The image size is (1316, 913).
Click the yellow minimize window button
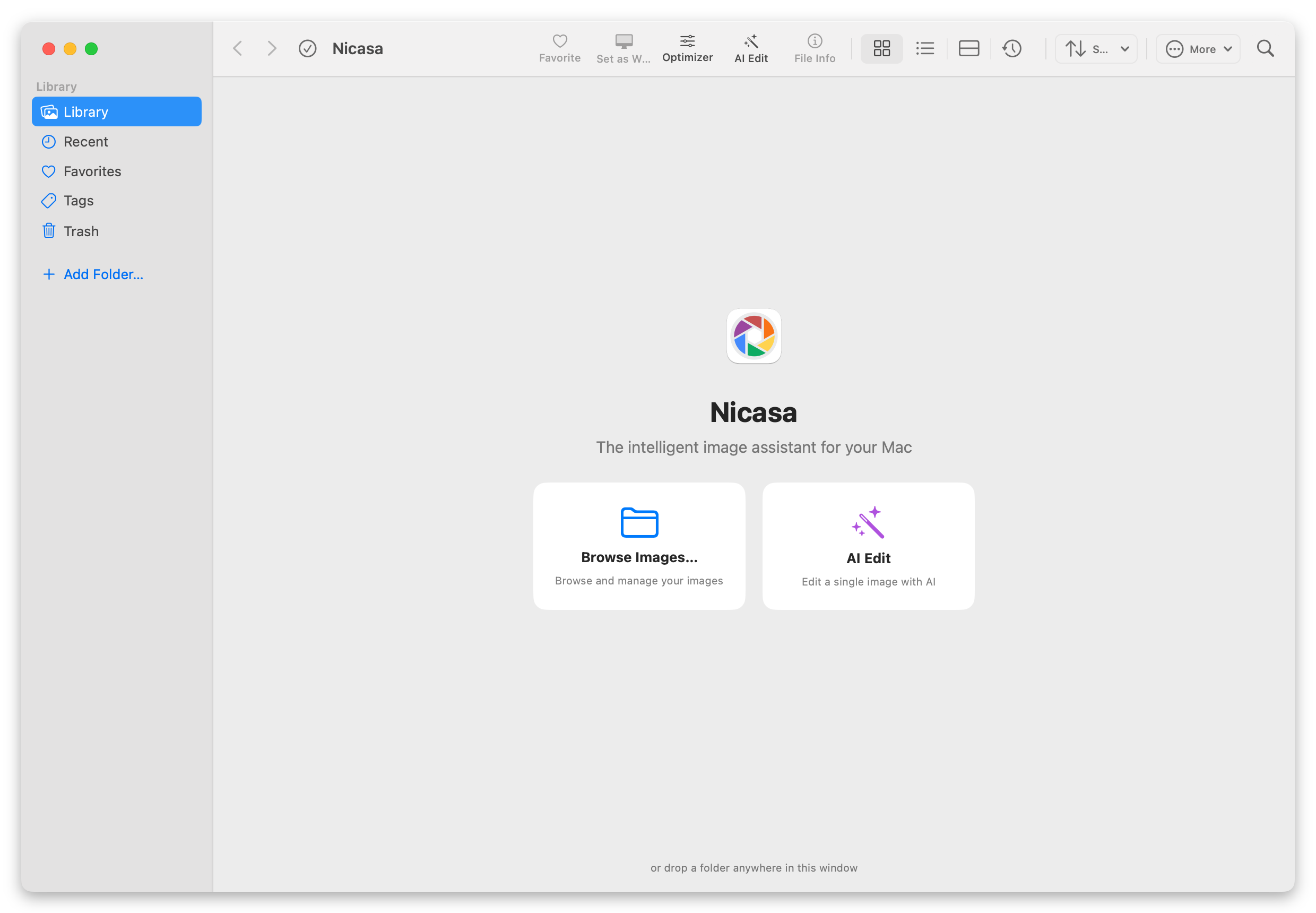point(70,49)
